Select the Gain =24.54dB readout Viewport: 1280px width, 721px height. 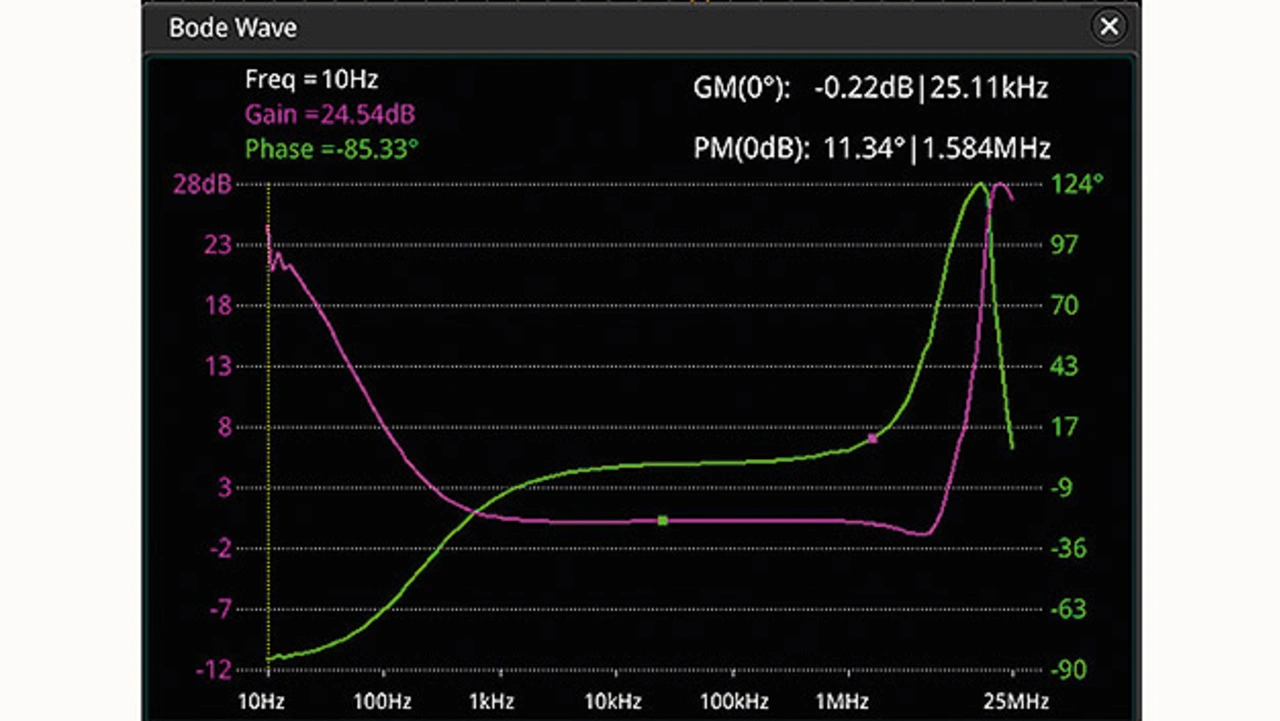pos(329,114)
